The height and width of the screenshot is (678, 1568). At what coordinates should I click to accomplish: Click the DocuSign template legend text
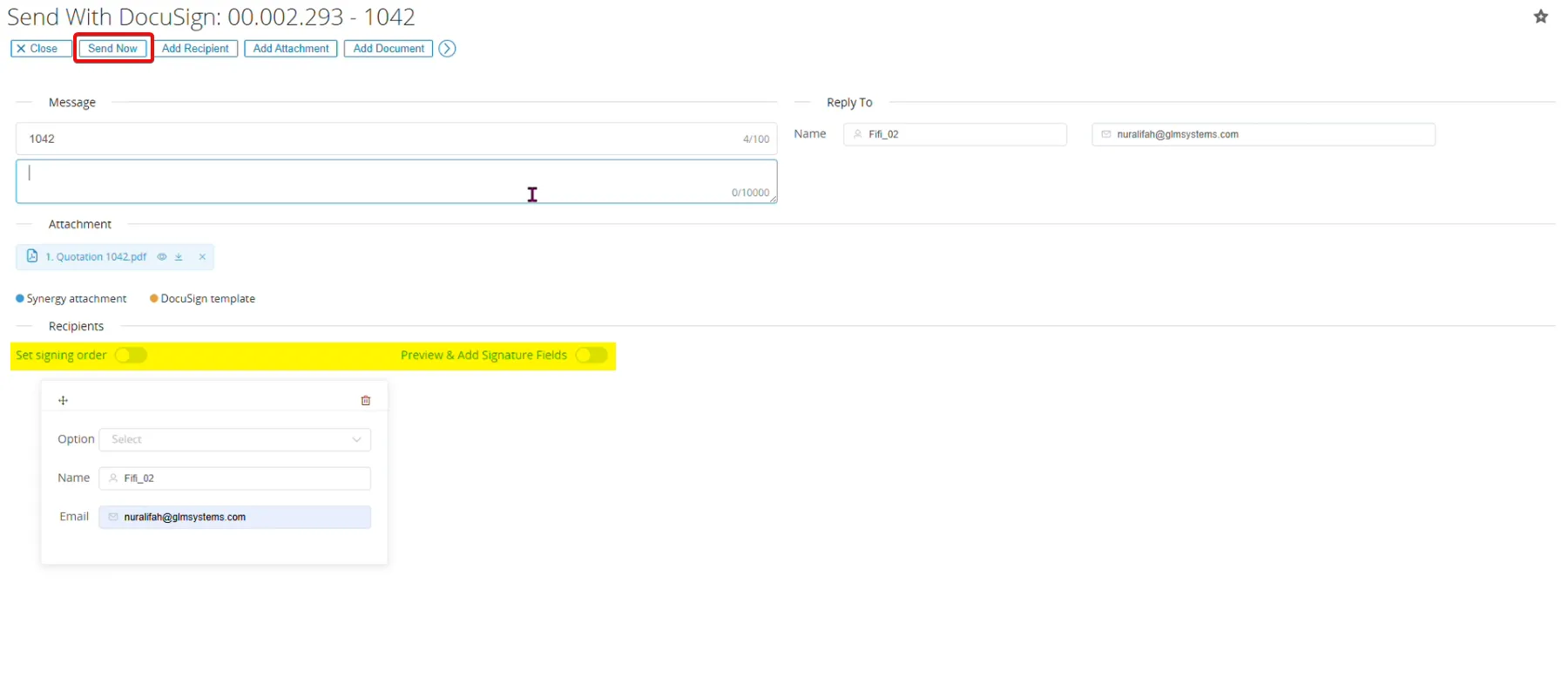tap(208, 299)
